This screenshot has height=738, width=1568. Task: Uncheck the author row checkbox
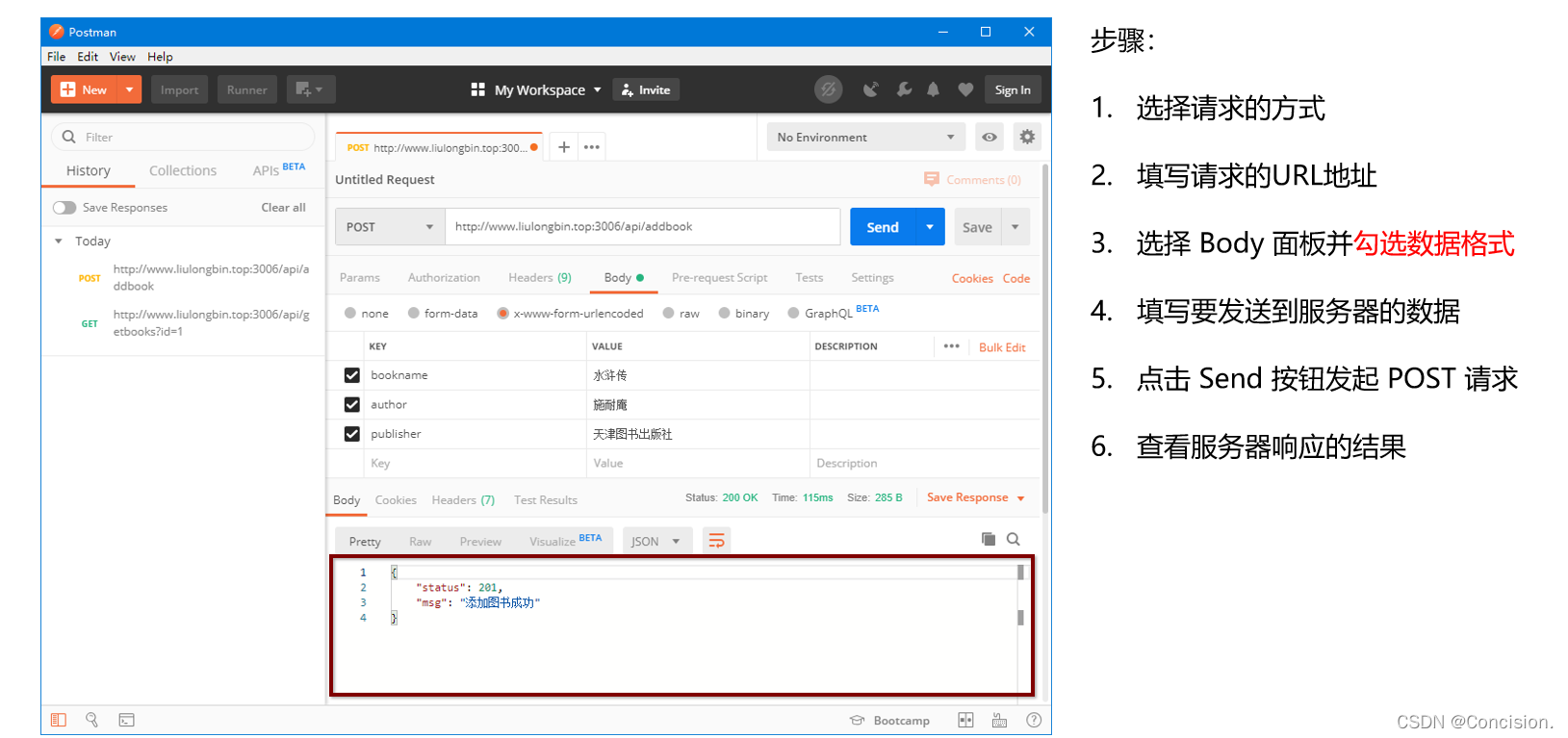(x=351, y=405)
